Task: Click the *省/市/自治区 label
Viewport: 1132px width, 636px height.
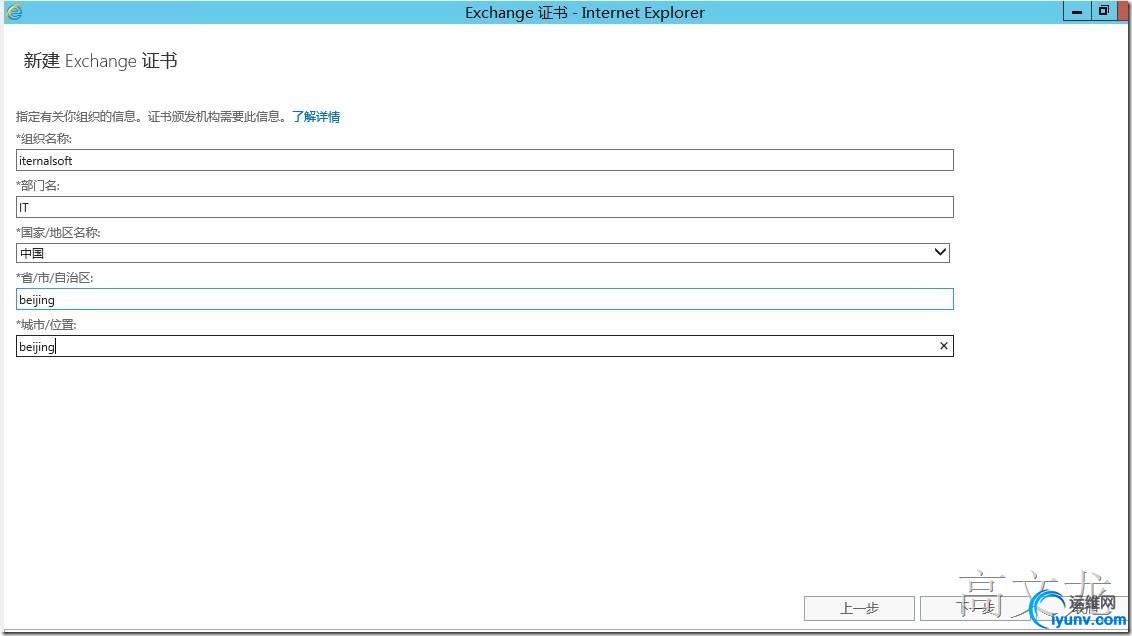Action: (x=55, y=278)
